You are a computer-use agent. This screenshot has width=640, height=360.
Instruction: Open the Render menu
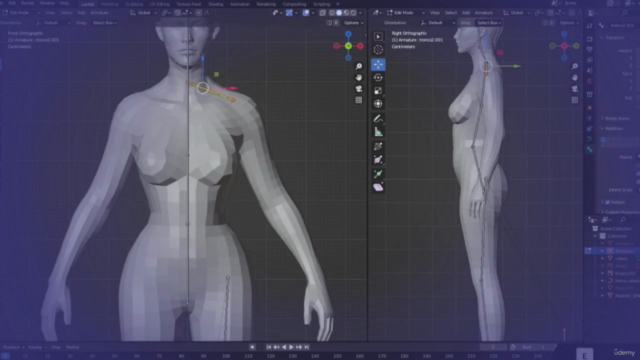pyautogui.click(x=27, y=3)
